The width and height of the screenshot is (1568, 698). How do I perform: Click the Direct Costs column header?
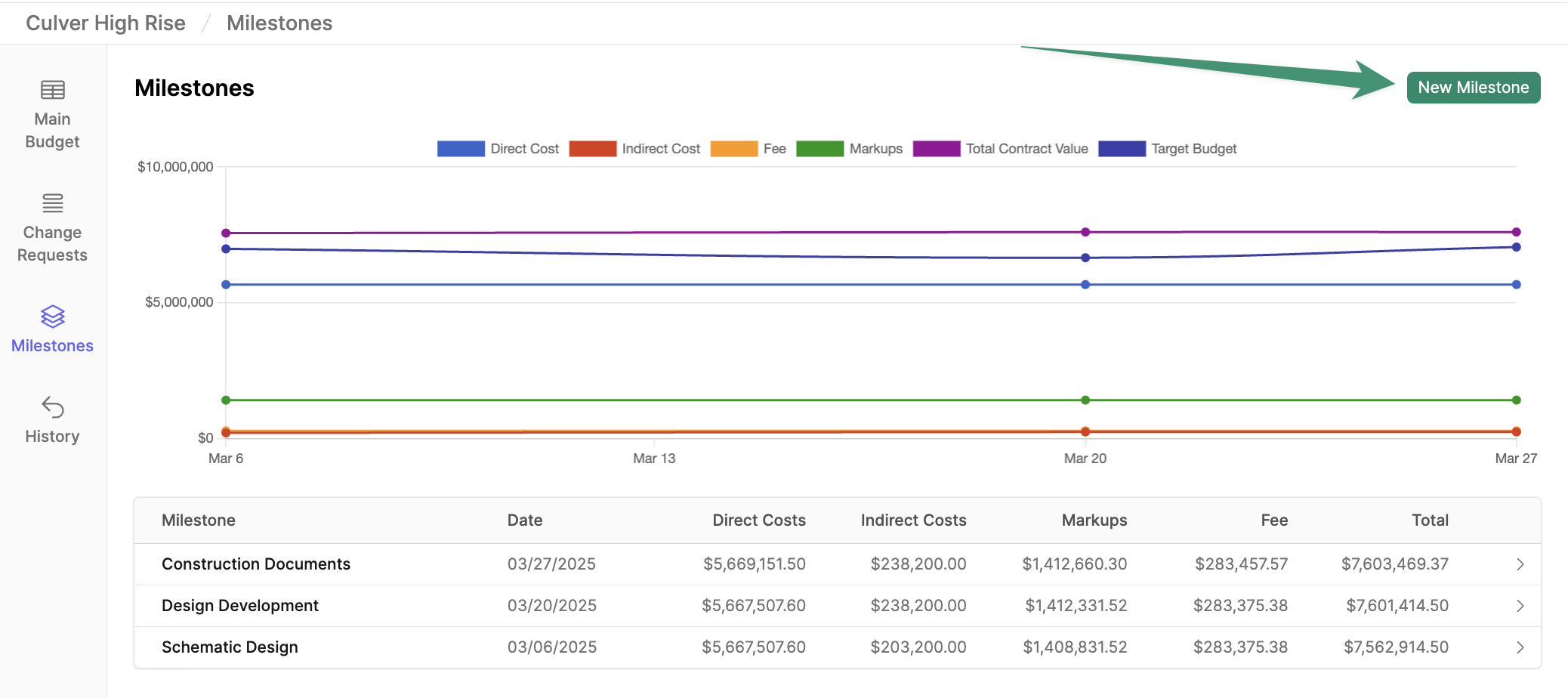(759, 520)
